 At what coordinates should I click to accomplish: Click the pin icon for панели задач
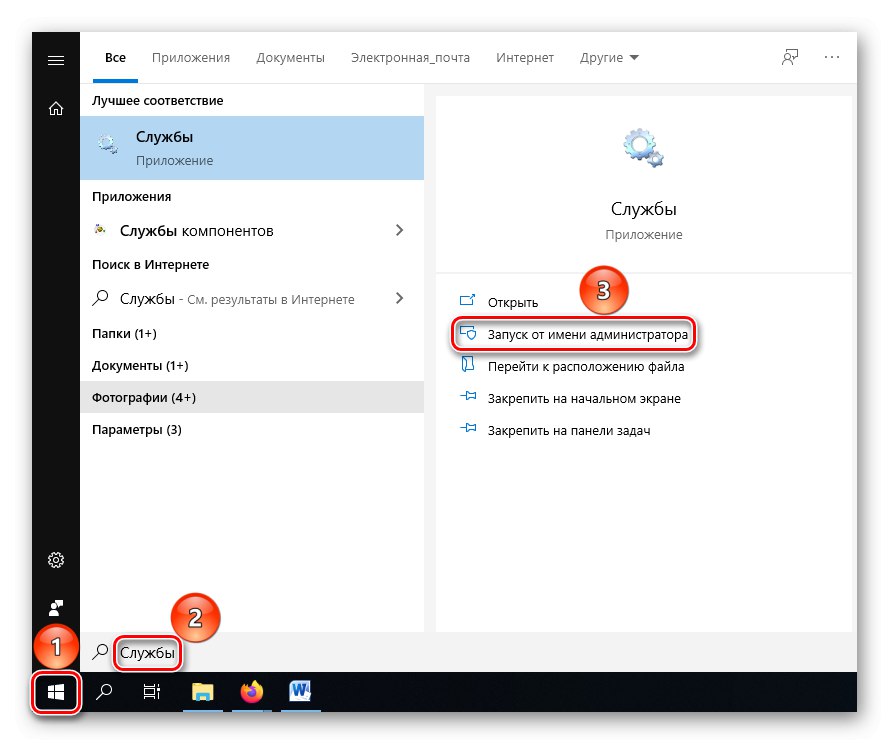(x=468, y=428)
